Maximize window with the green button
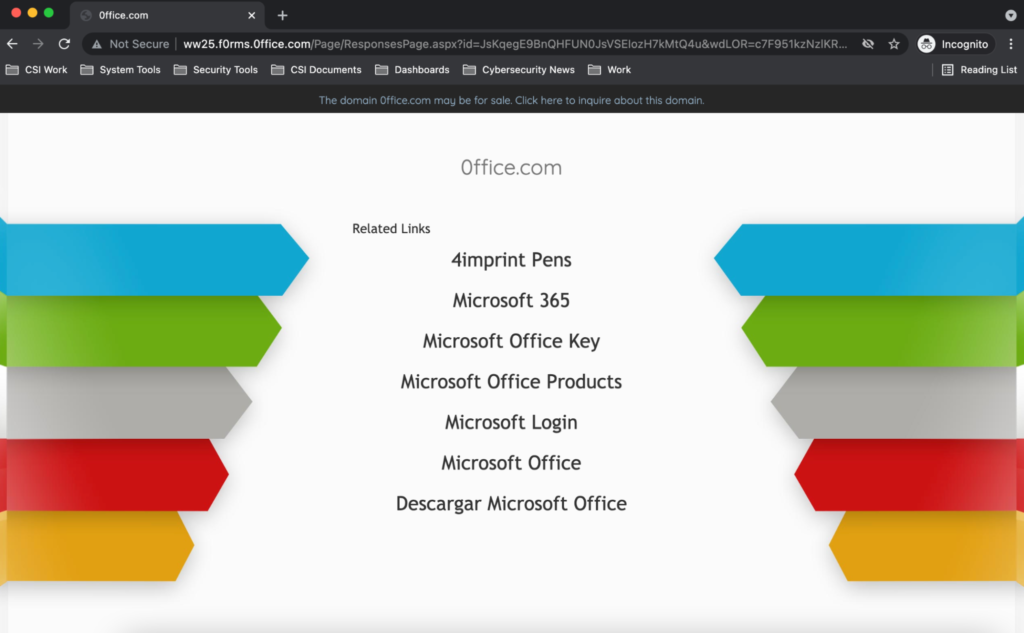1024x633 pixels. (48, 13)
